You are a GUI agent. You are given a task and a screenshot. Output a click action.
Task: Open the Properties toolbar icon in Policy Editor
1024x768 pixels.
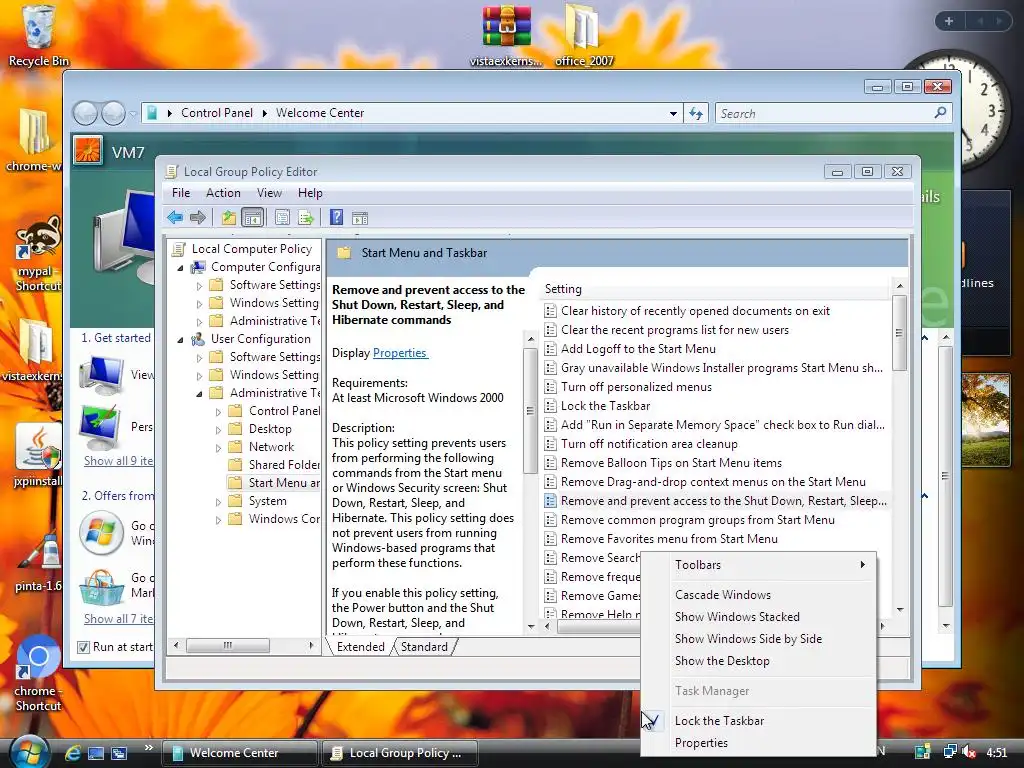tap(282, 217)
